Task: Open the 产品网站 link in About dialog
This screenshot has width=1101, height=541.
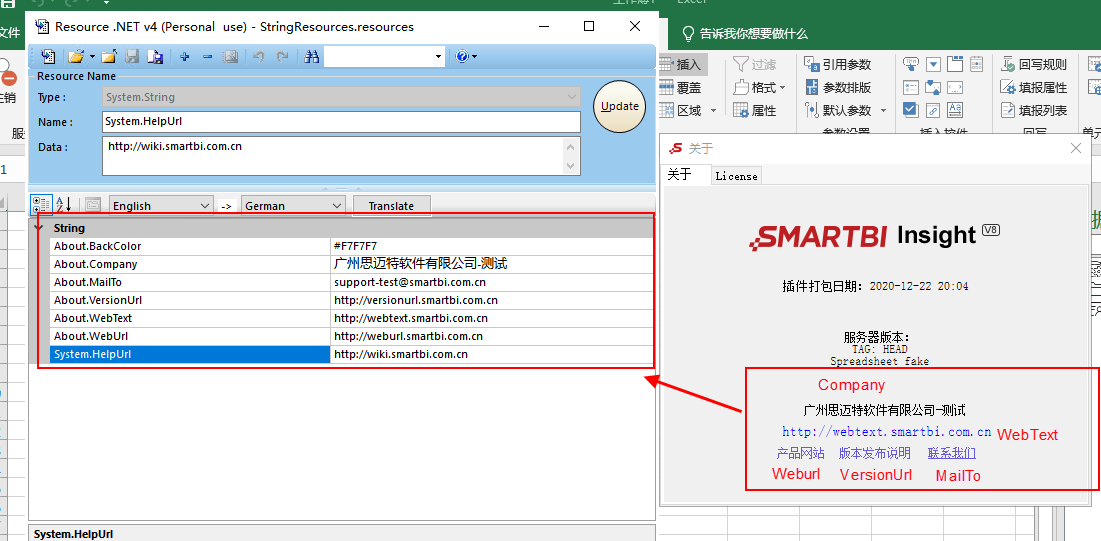Action: click(800, 453)
